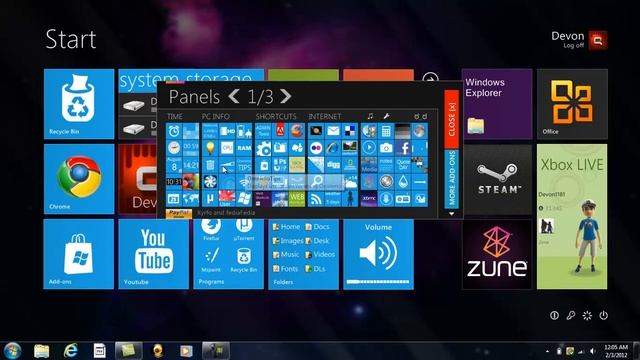Viewport: 640px width, 360px height.
Task: Click the Volume speaker tile icon
Action: pyautogui.click(x=378, y=253)
